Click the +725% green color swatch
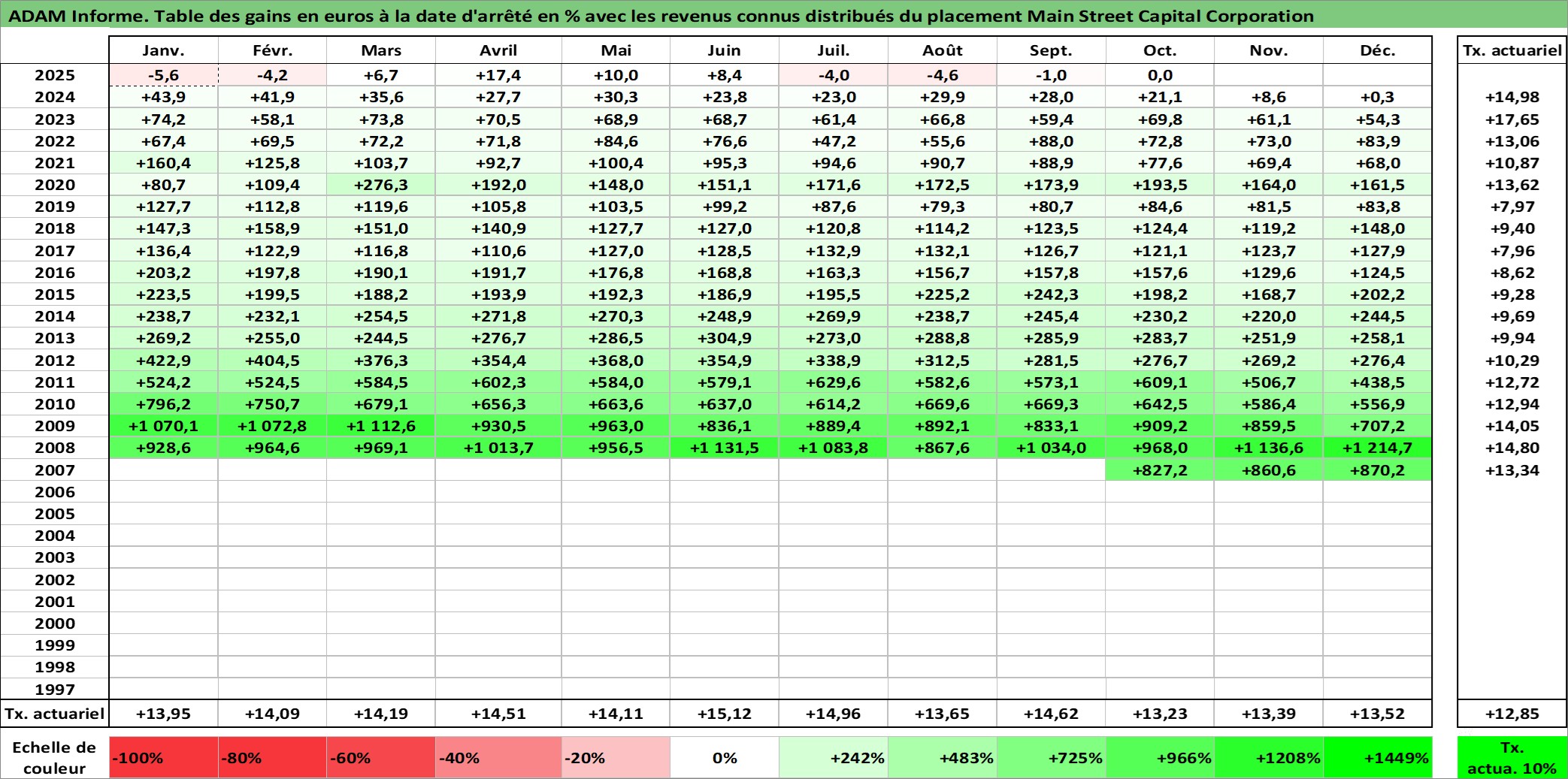Viewport: 1568px width, 779px height. 1051,757
